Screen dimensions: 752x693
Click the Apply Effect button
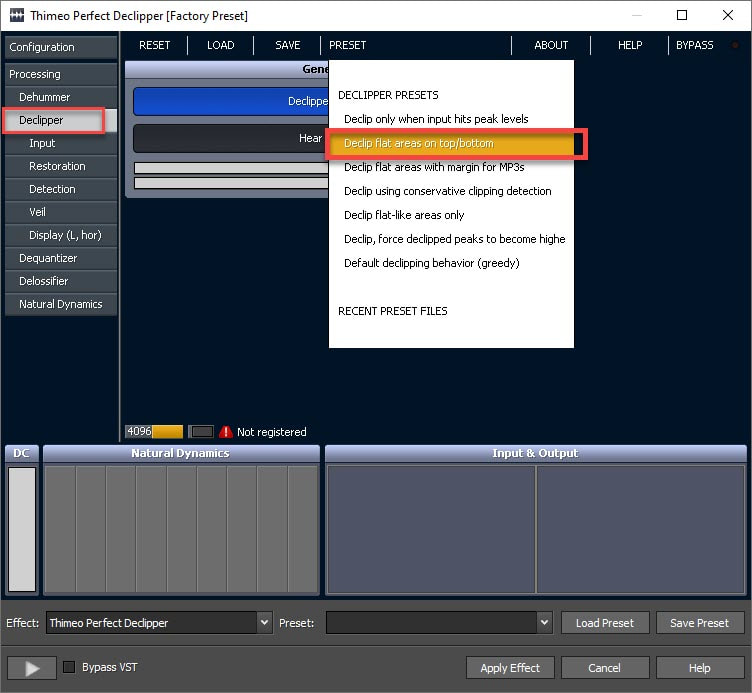click(x=510, y=668)
